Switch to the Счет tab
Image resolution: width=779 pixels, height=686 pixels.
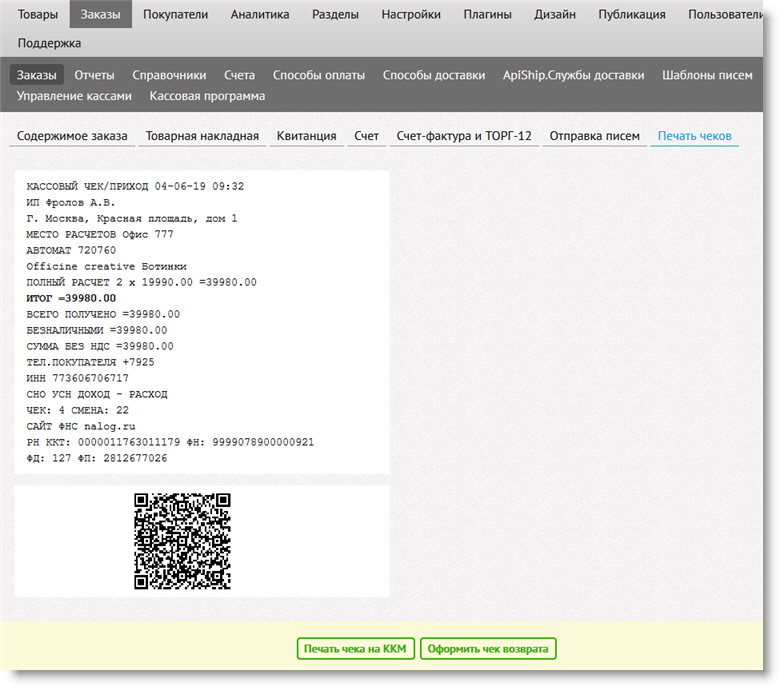tap(367, 136)
